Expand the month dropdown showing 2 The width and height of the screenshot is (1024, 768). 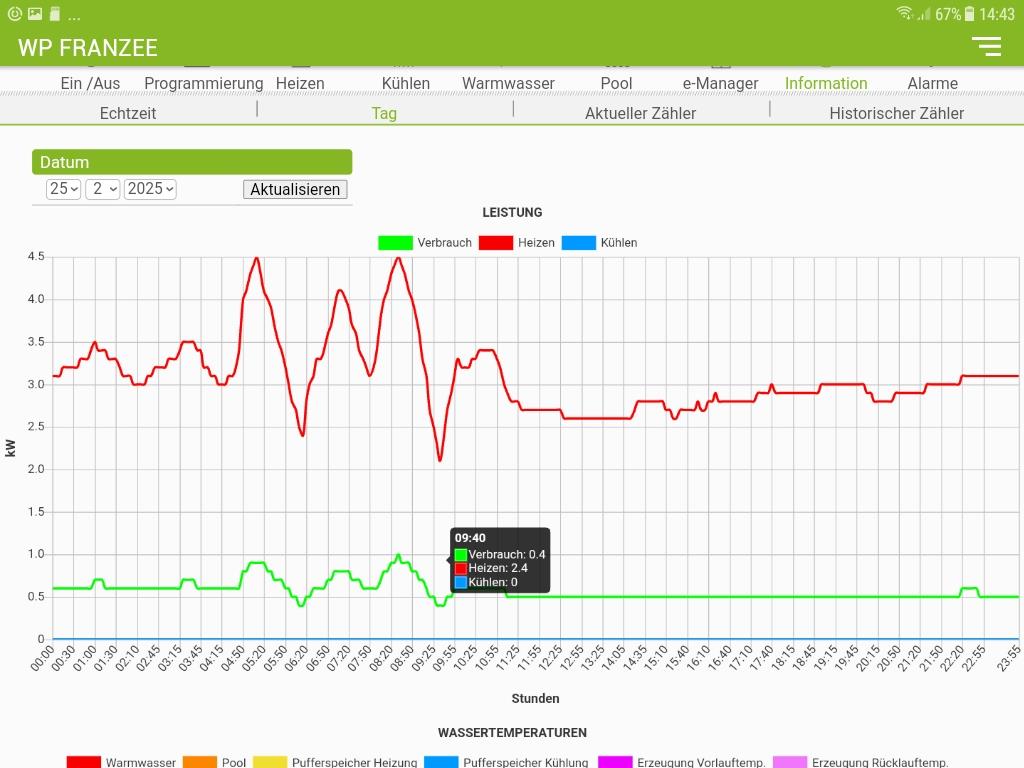(x=103, y=189)
